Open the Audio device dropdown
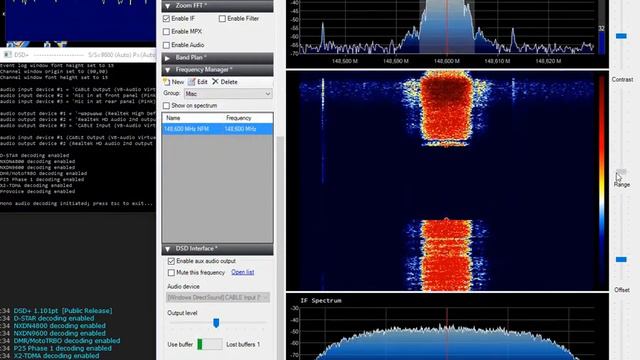Screen dimensions: 640x360 tap(218, 298)
